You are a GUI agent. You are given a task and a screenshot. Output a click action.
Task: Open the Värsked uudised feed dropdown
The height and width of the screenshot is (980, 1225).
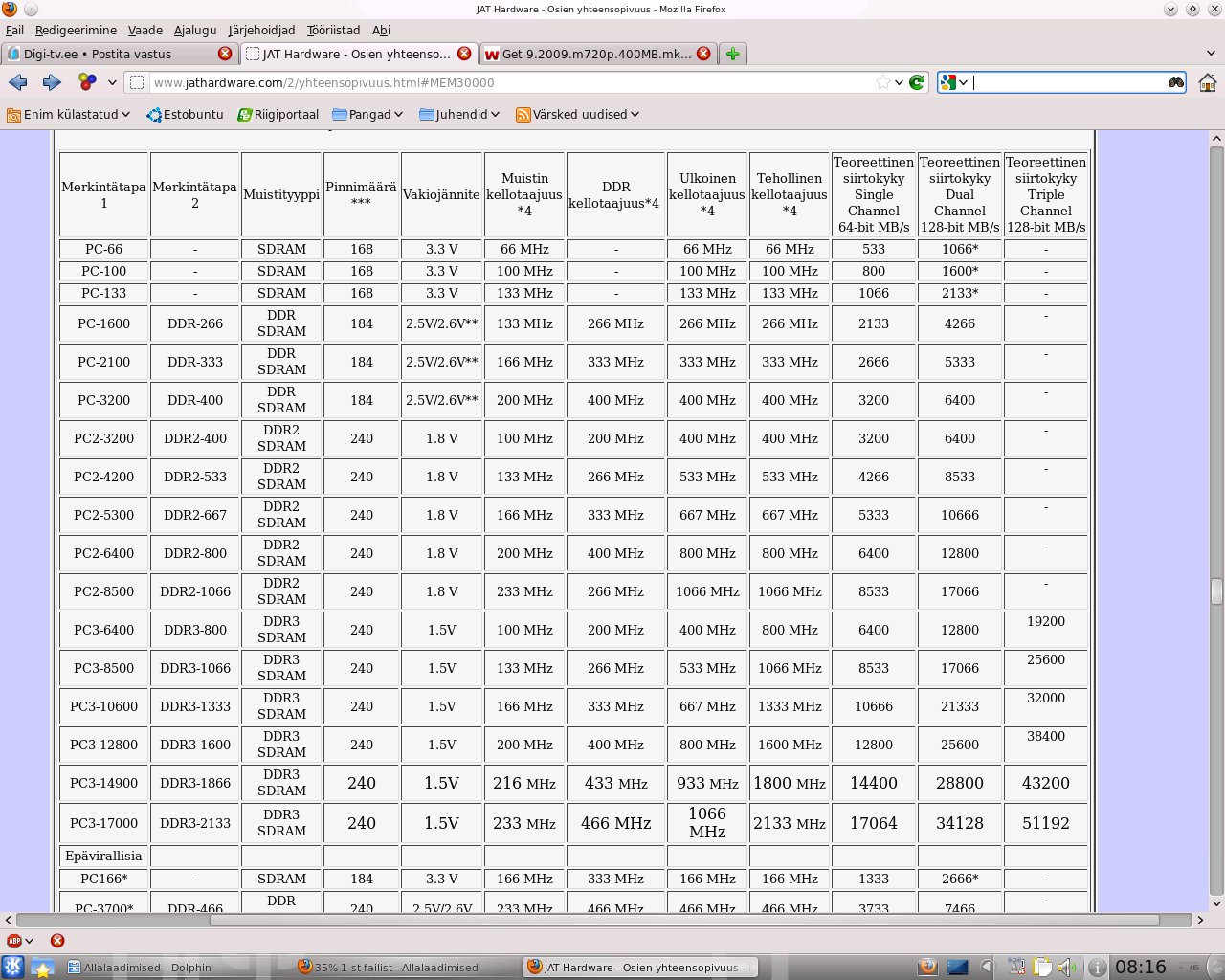[x=577, y=114]
